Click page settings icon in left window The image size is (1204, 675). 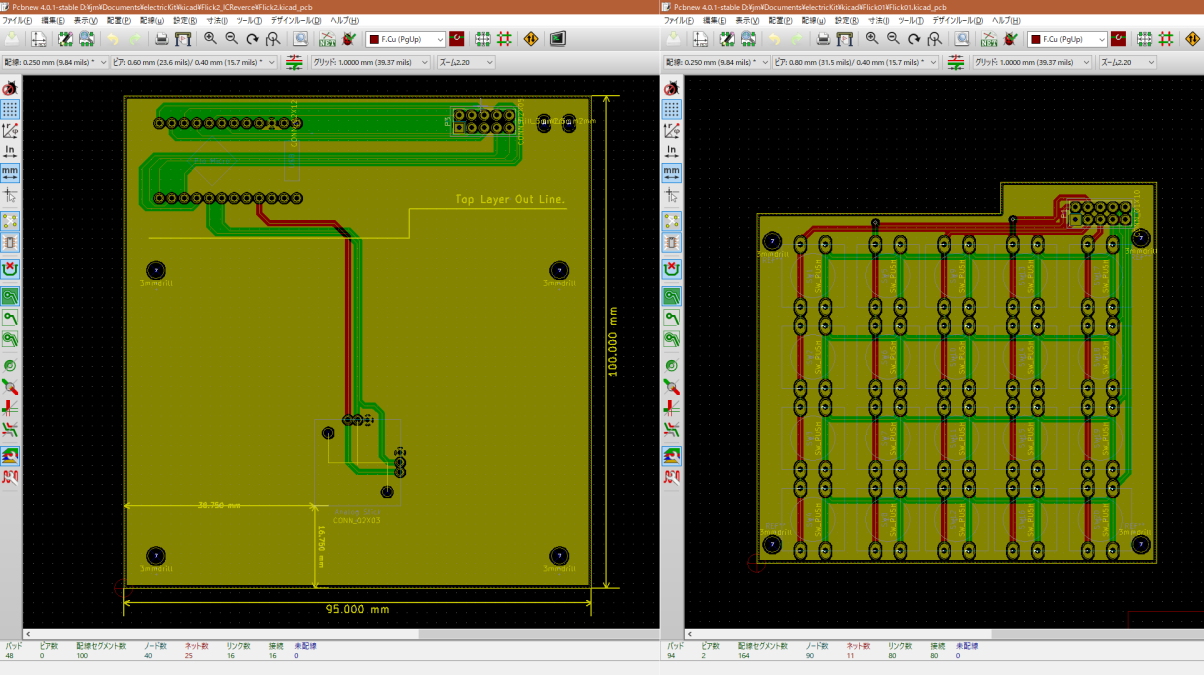click(x=38, y=39)
